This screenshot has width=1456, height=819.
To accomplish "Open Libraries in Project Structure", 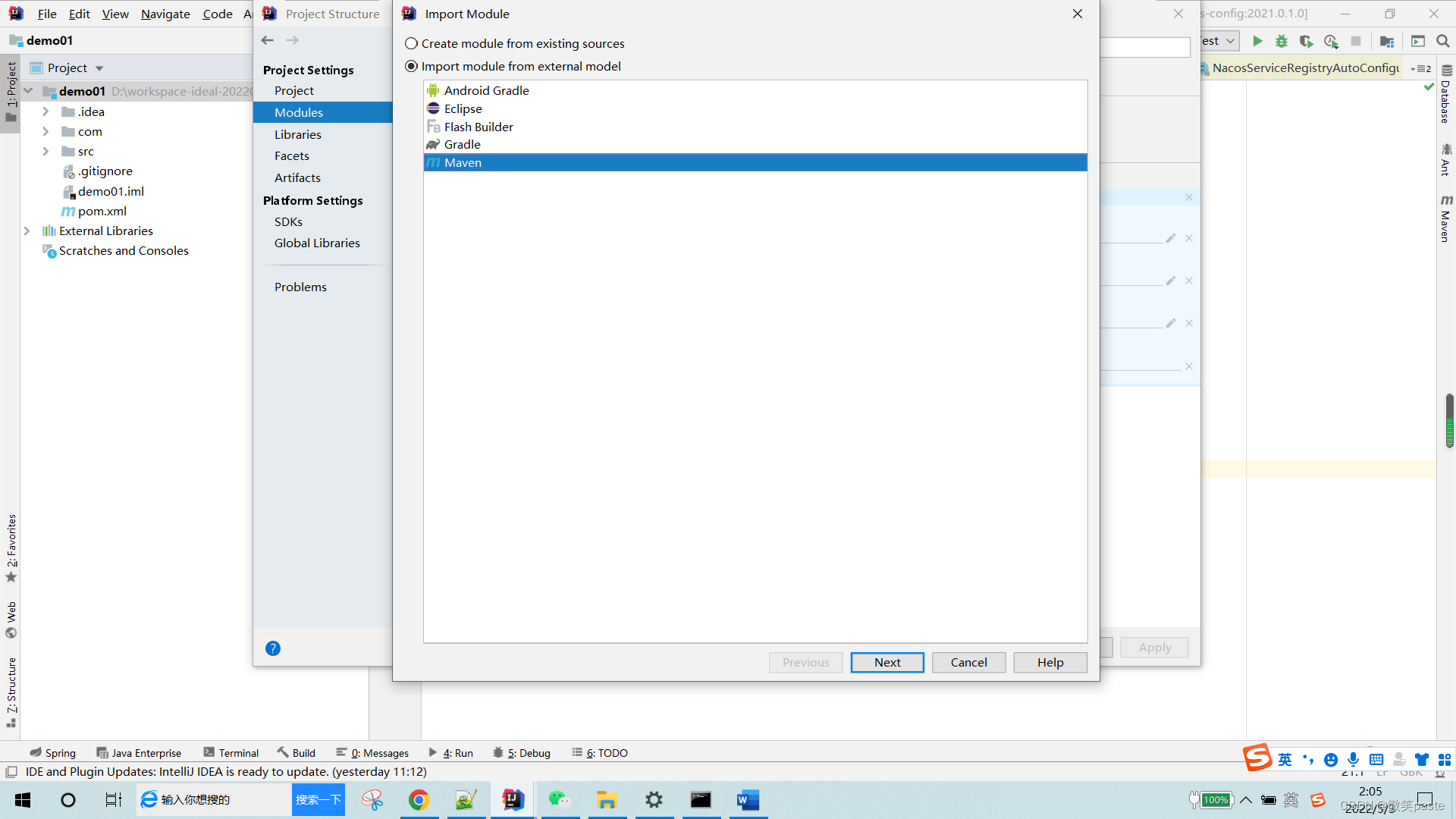I will (x=298, y=134).
